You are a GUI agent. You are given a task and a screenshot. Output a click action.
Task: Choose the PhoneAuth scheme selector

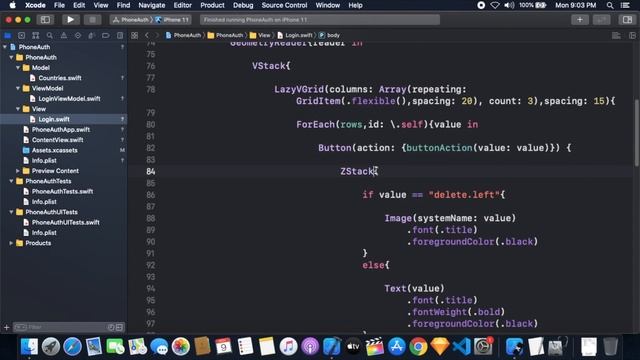[x=131, y=20]
